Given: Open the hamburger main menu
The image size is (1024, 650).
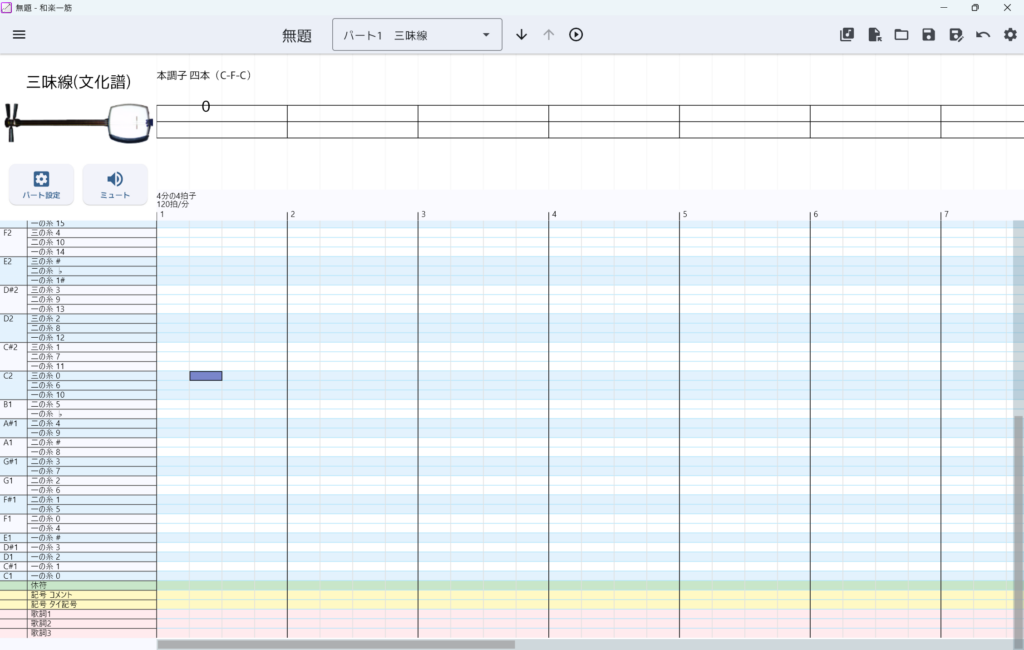Looking at the screenshot, I should tap(19, 35).
